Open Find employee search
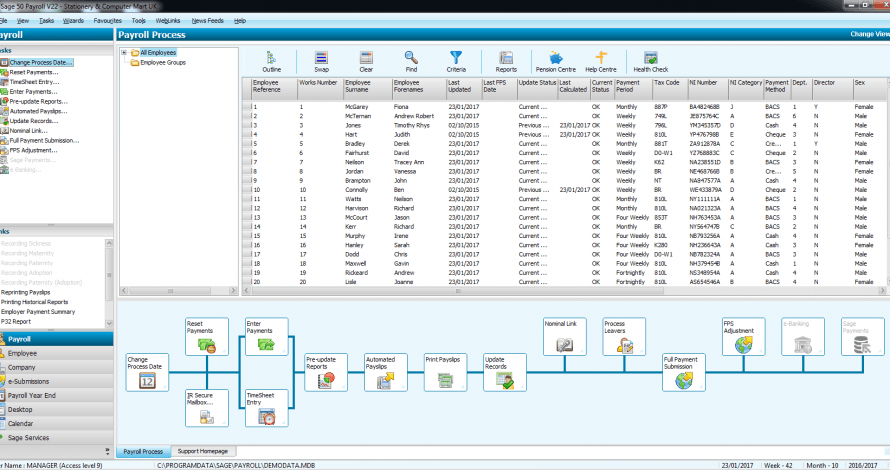Screen dimensions: 890x470 point(411,61)
